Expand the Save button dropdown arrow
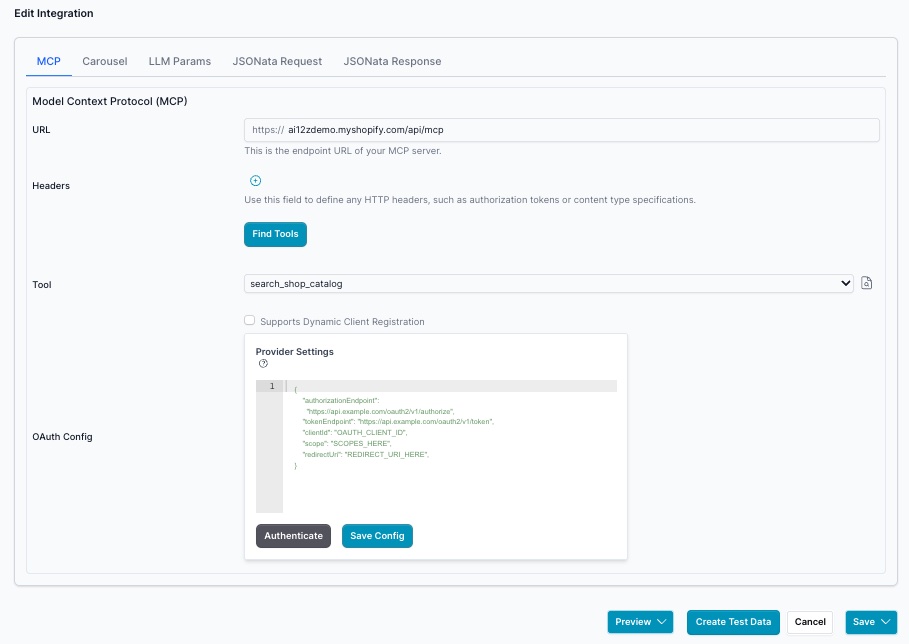 [x=884, y=621]
